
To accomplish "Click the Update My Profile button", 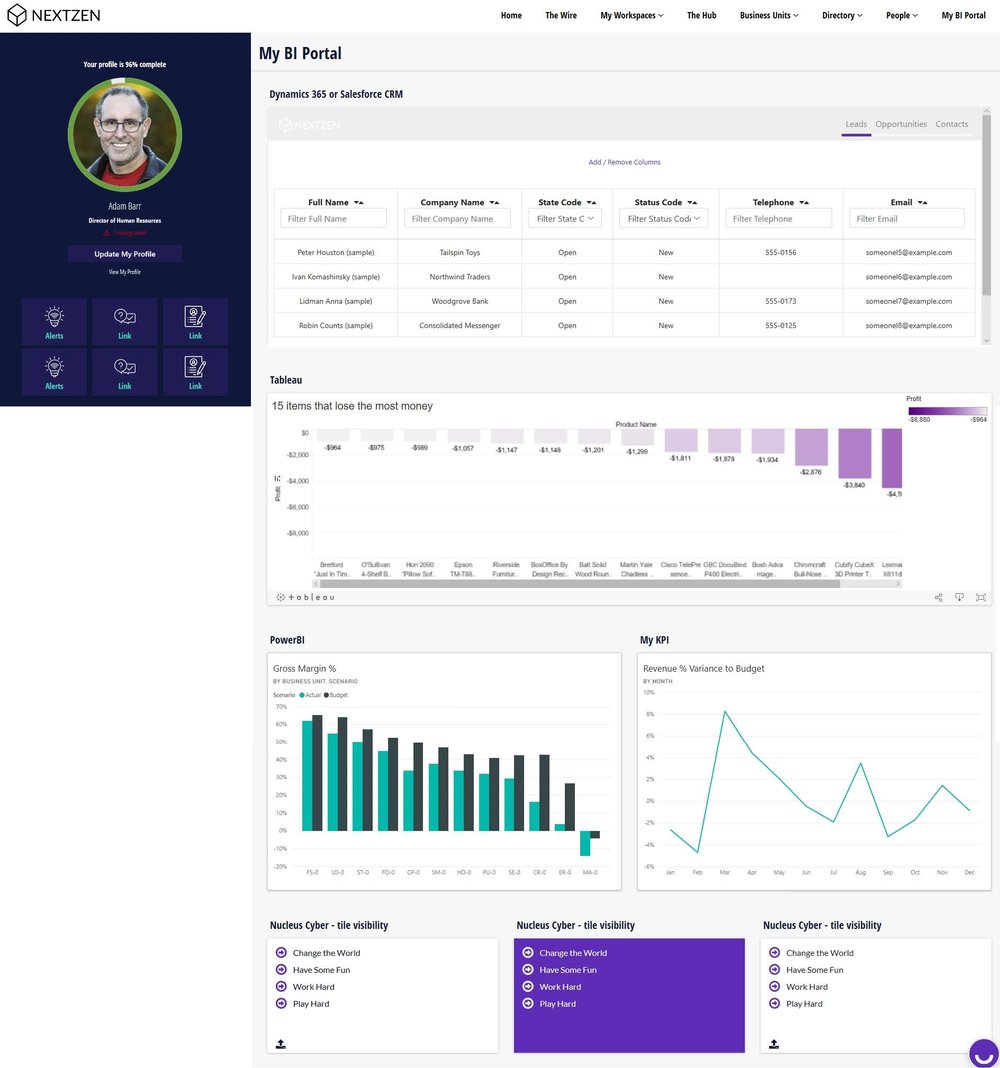I will (125, 253).
